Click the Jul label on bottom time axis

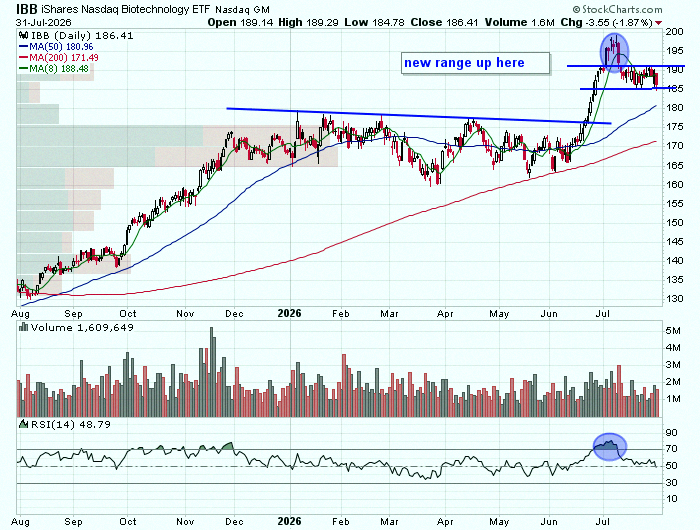click(x=603, y=522)
